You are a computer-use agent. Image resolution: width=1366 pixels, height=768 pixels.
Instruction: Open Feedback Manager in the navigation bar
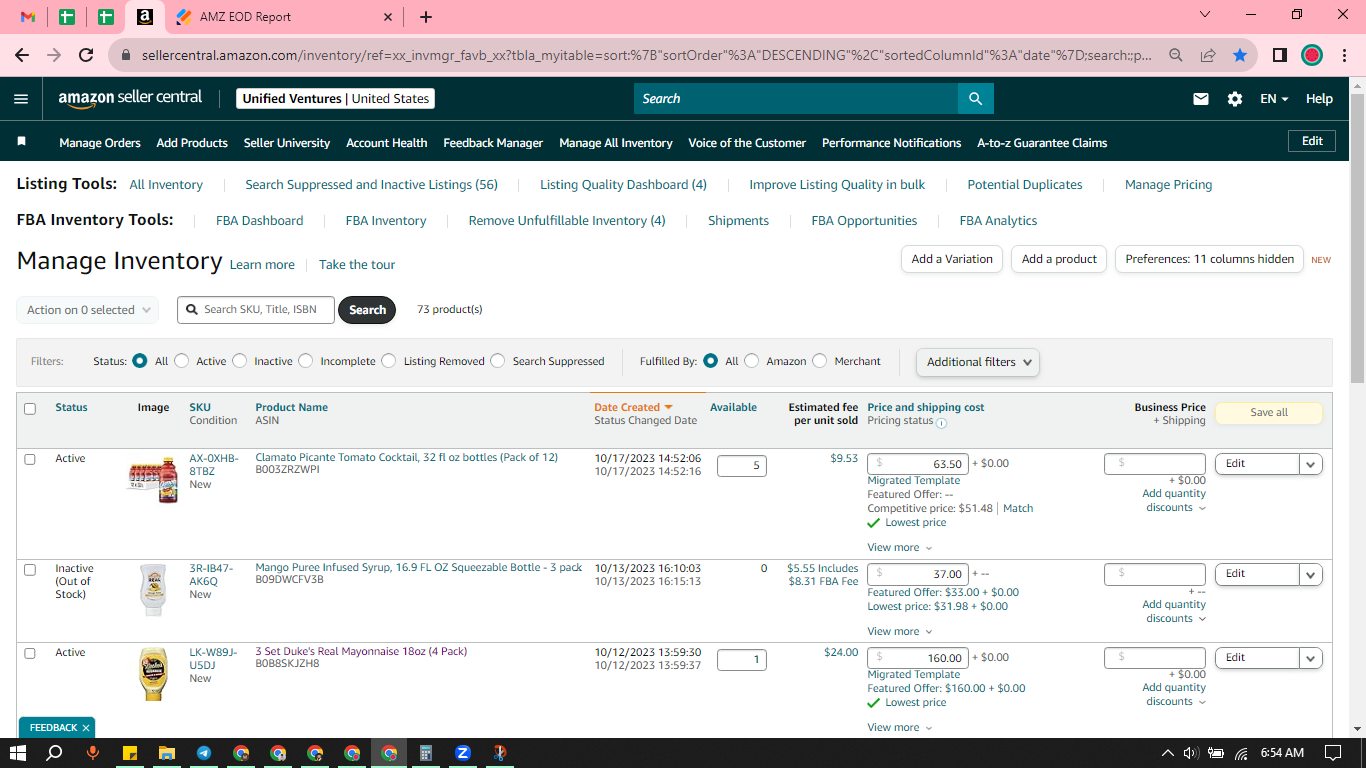click(x=493, y=143)
